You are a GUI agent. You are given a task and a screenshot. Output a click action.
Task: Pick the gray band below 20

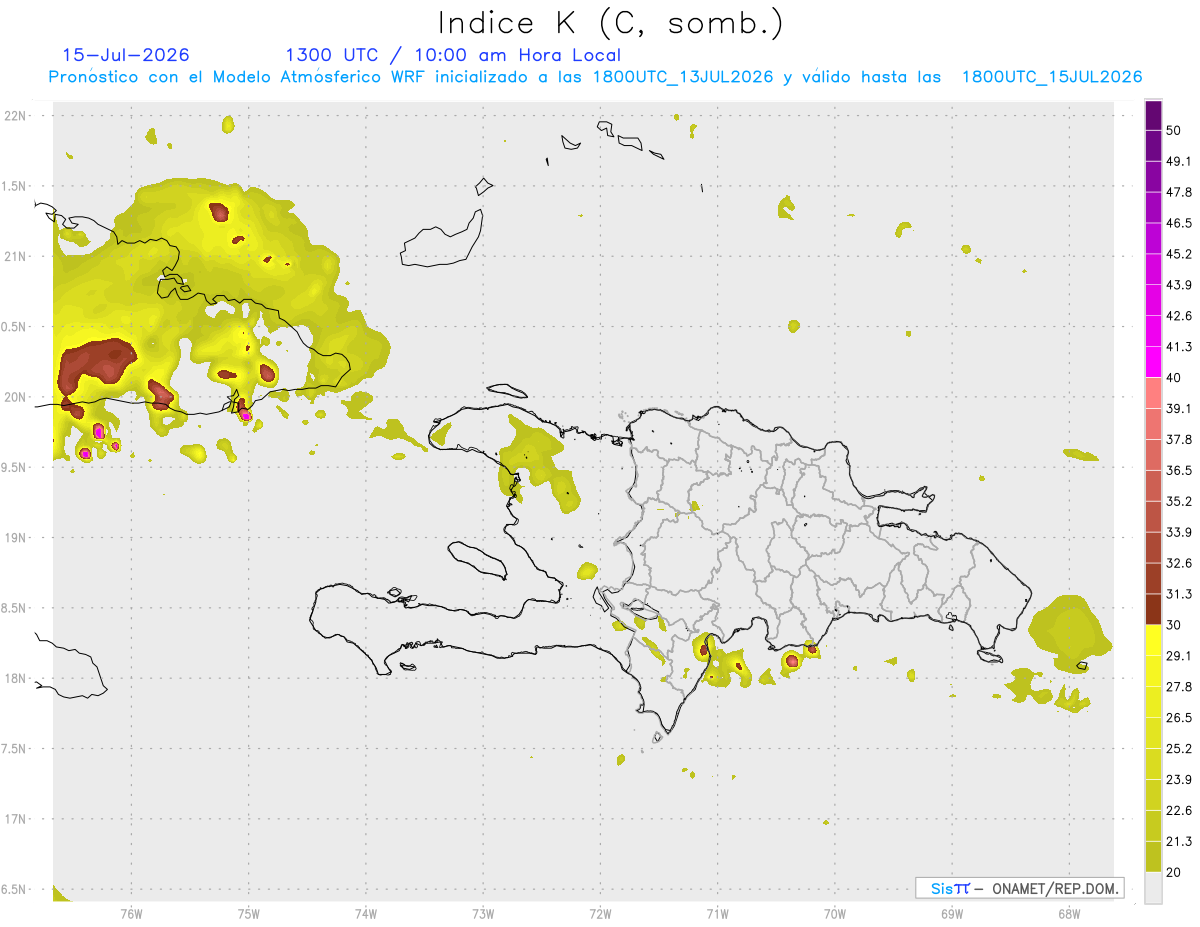click(1153, 888)
